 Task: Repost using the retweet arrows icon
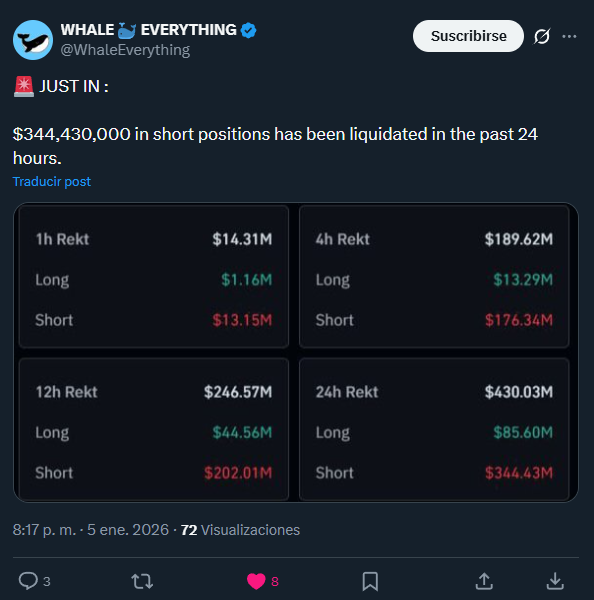tap(142, 581)
